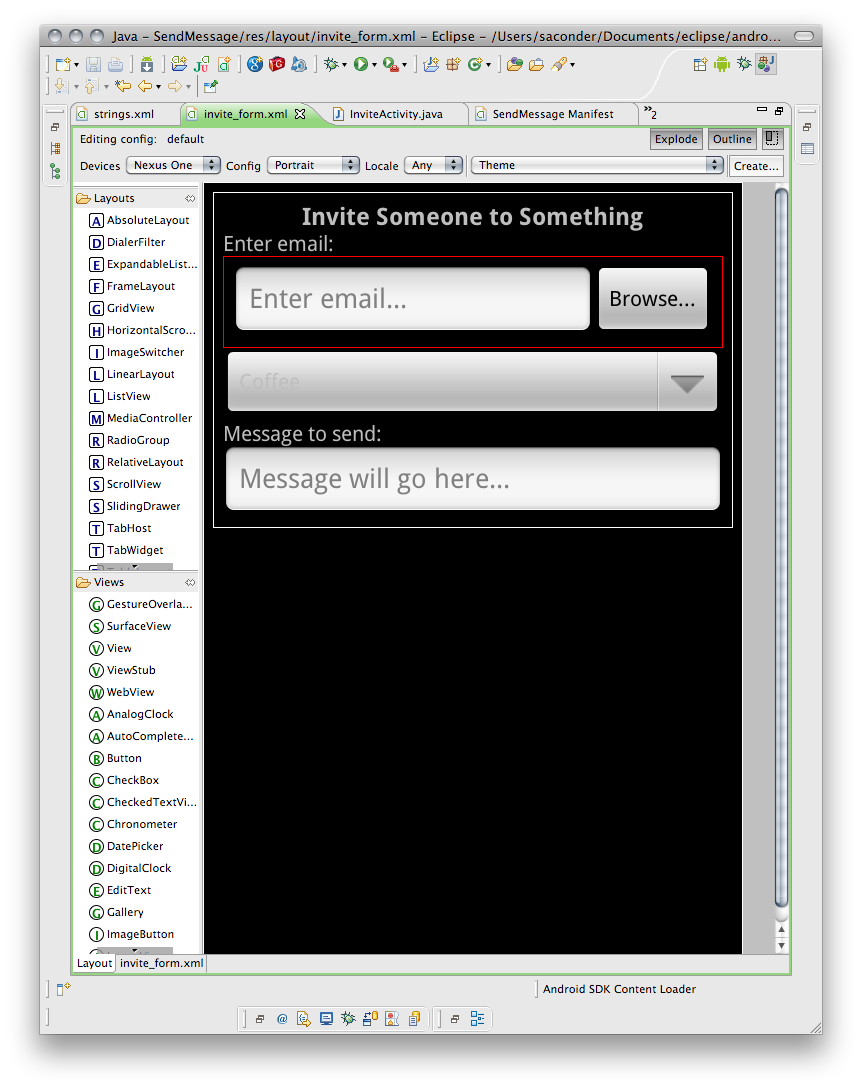
Task: Switch to the Debug perspective icon
Action: coord(744,65)
